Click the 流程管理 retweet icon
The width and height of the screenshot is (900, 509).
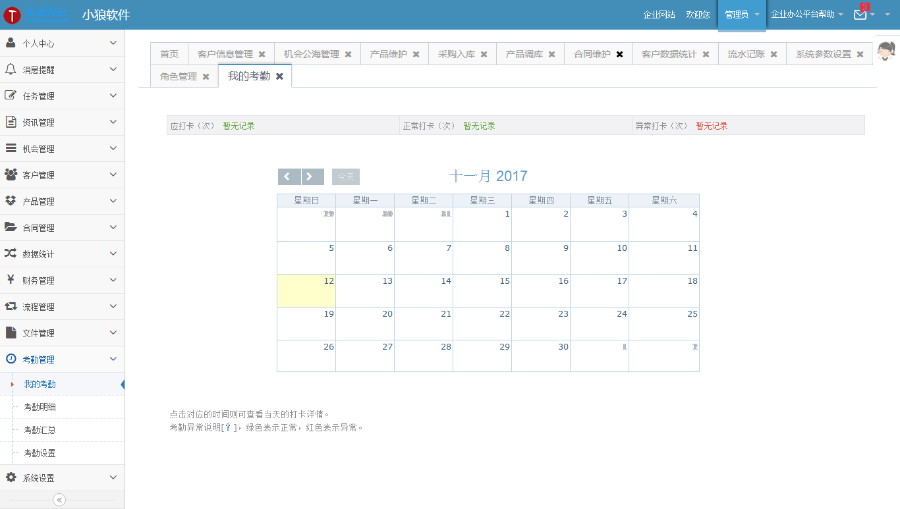tap(10, 306)
